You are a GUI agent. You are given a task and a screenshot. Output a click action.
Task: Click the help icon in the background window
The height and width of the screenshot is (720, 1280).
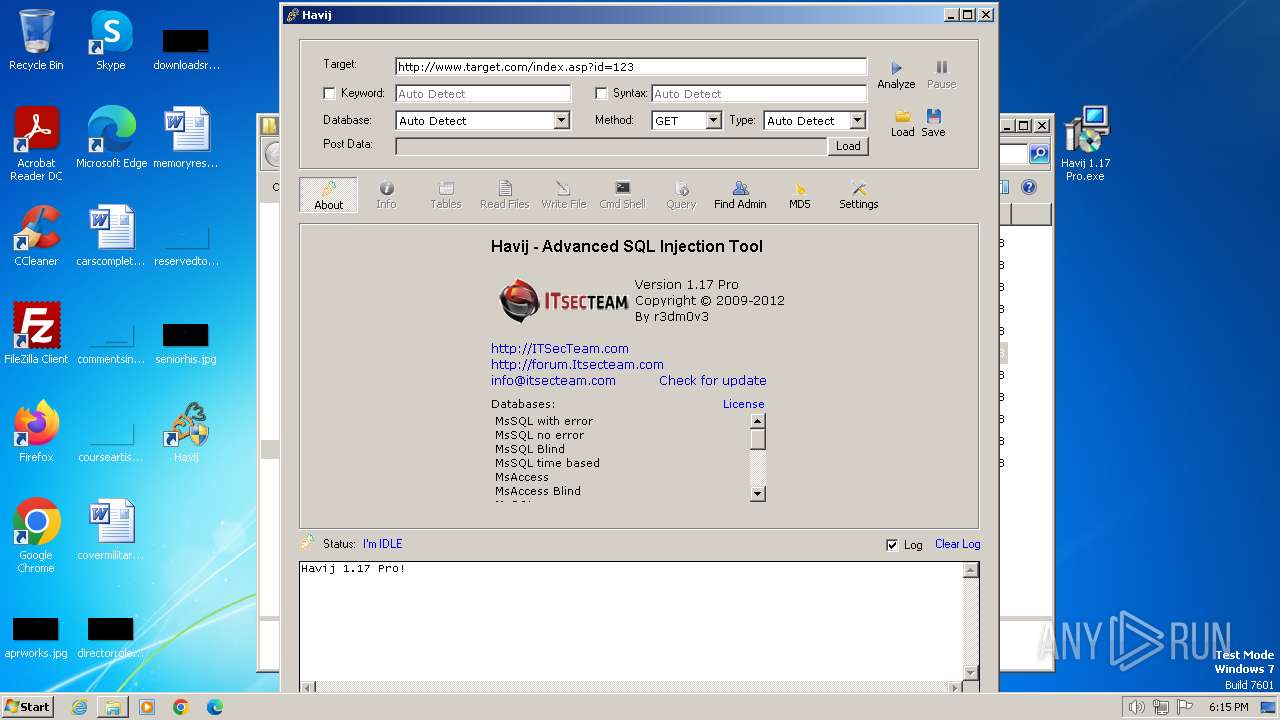coord(1029,187)
